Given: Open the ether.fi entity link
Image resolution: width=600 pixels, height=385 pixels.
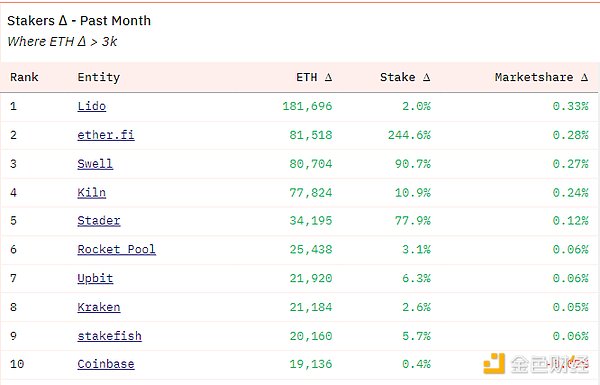Looking at the screenshot, I should 106,135.
